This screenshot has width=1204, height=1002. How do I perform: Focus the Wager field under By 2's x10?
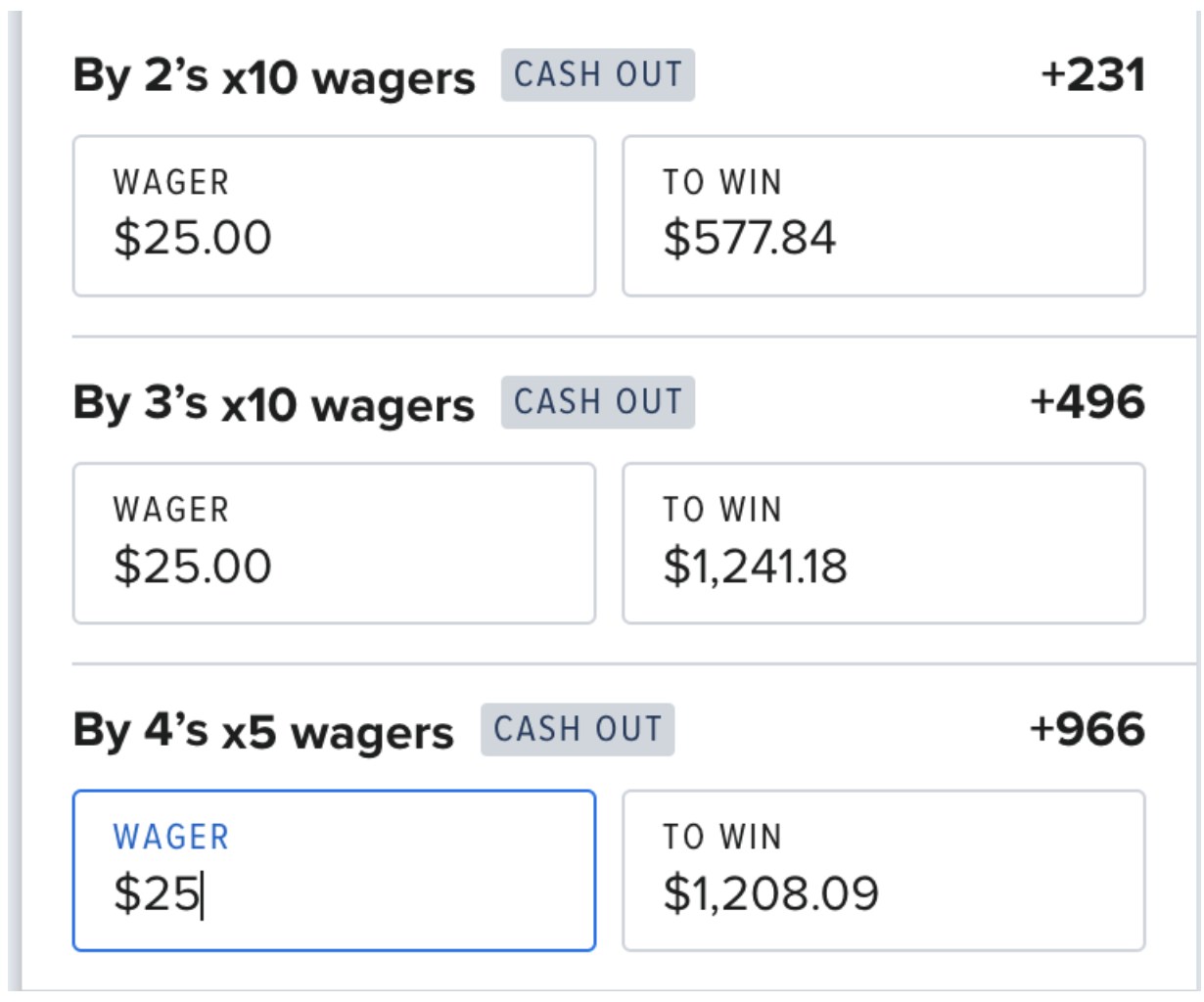334,216
